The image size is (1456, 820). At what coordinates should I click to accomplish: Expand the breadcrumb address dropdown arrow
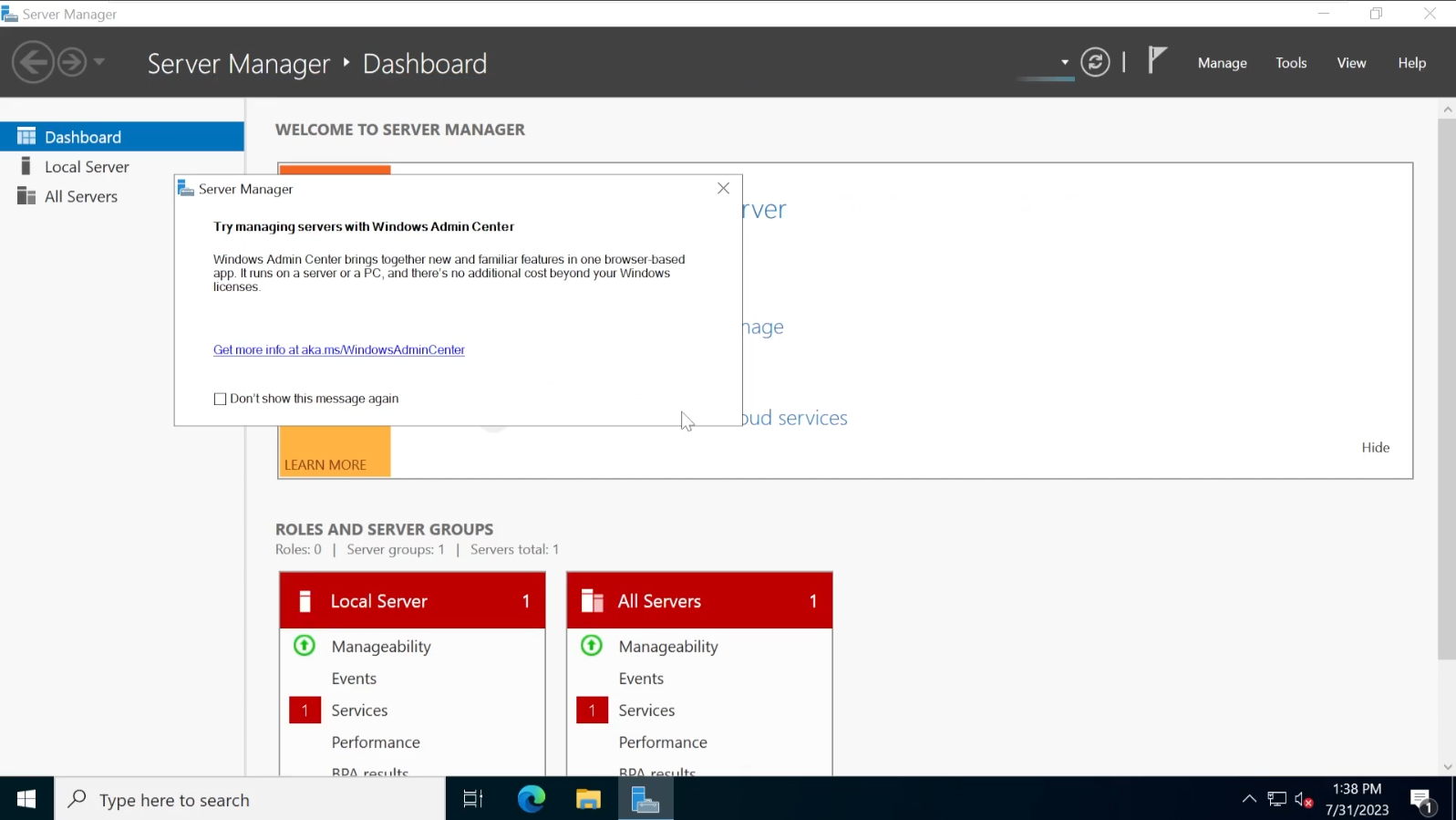coord(1064,62)
